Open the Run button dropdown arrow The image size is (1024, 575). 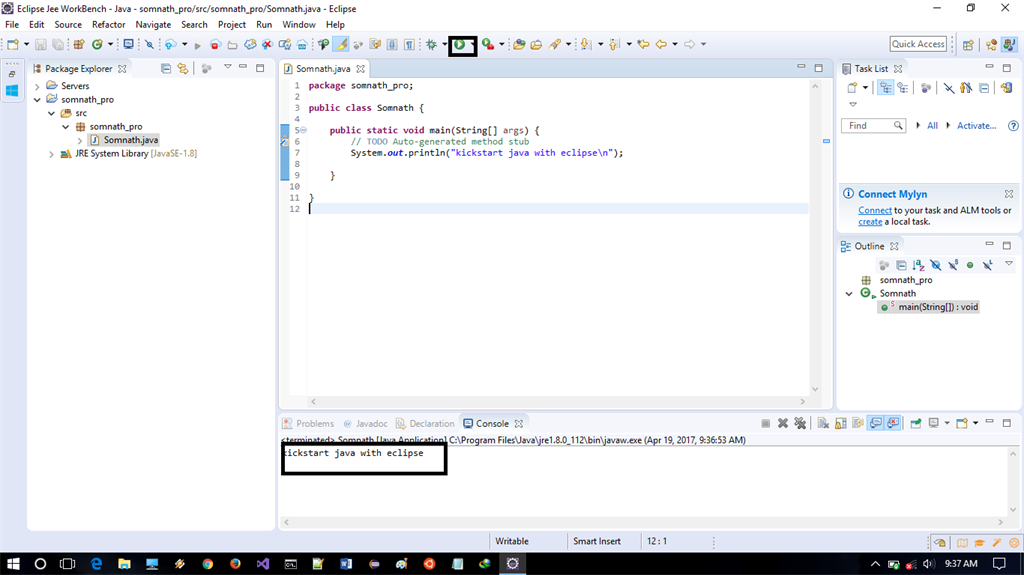pyautogui.click(x=472, y=44)
